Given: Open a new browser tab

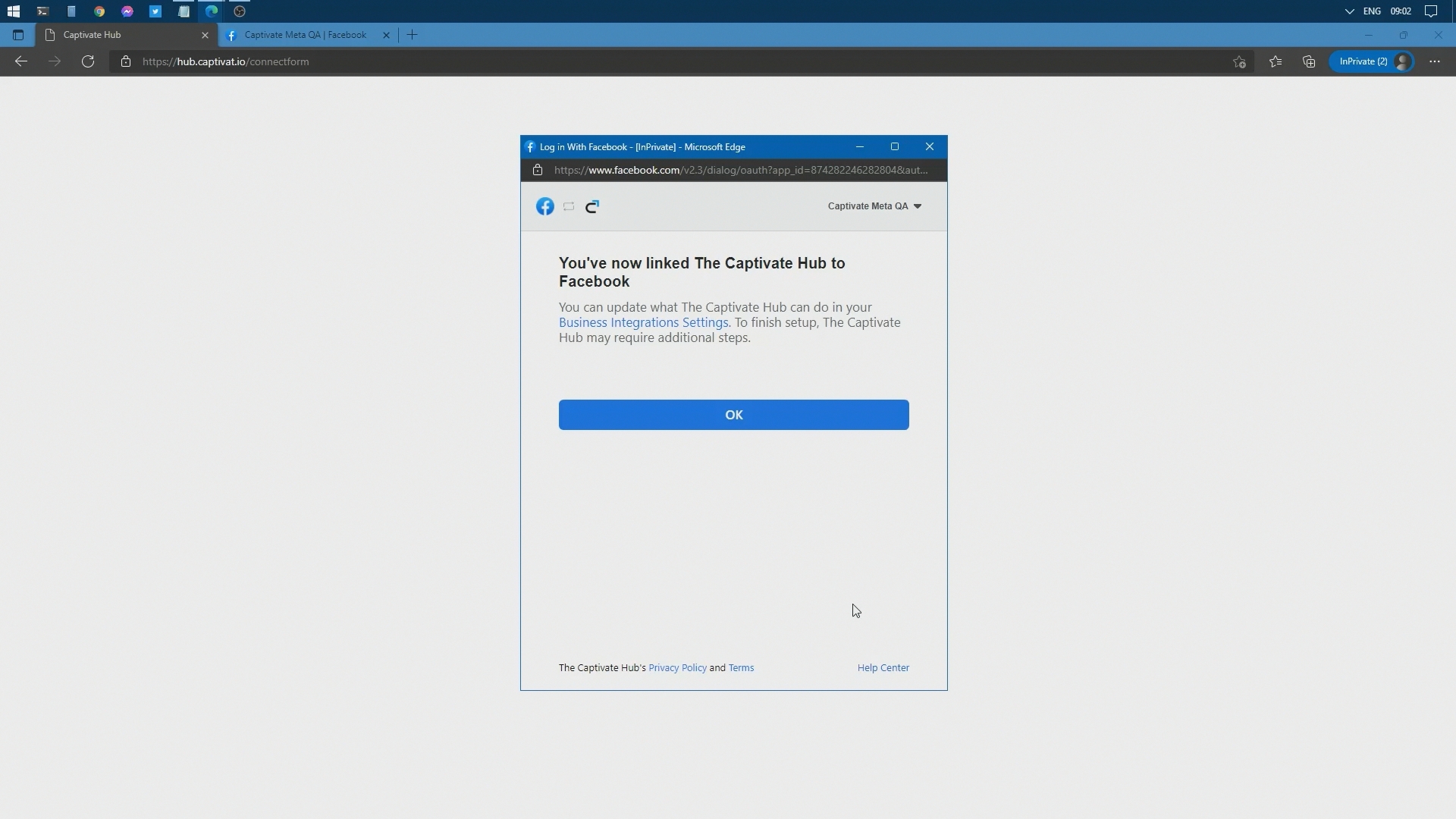Looking at the screenshot, I should [x=412, y=35].
